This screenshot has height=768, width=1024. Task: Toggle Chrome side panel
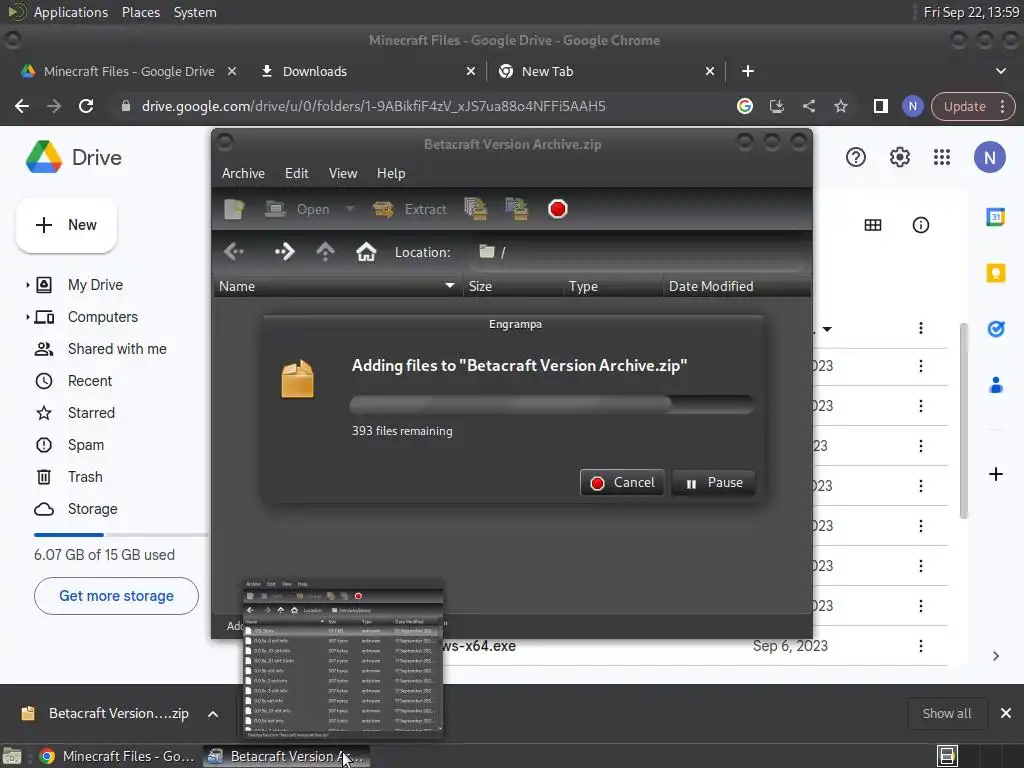(880, 106)
